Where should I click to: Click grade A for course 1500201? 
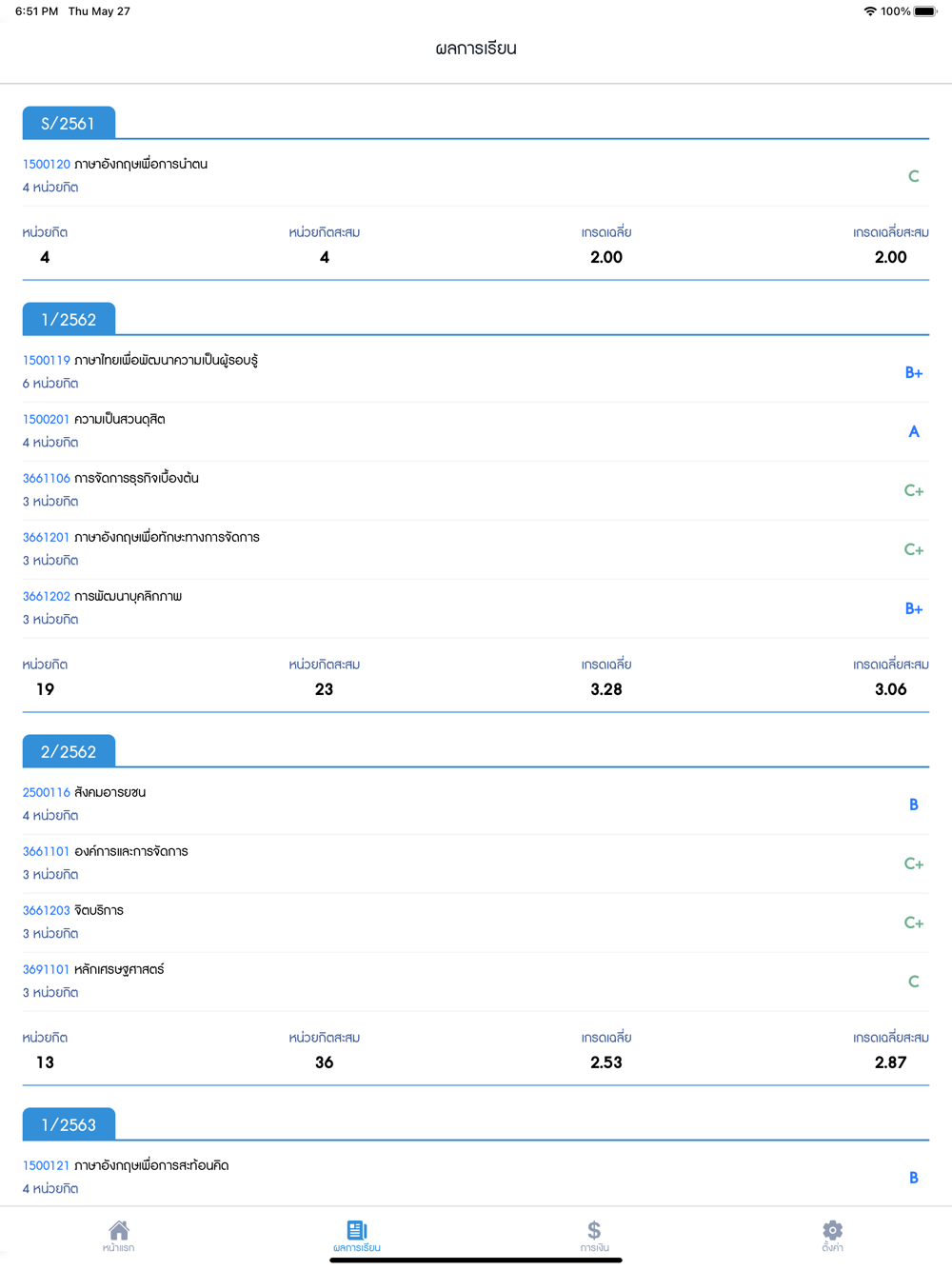pos(914,431)
